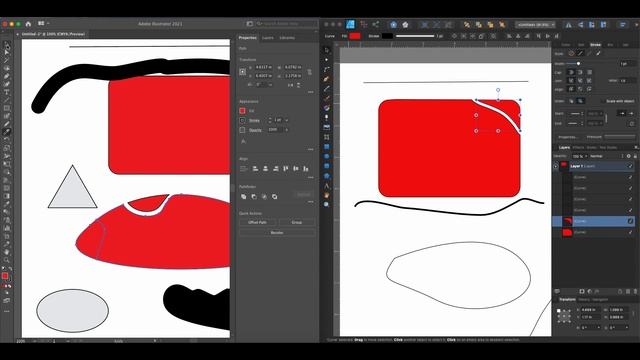Choose Dash Line Style in Stroke panel
640x360 pixels.
pos(589,53)
